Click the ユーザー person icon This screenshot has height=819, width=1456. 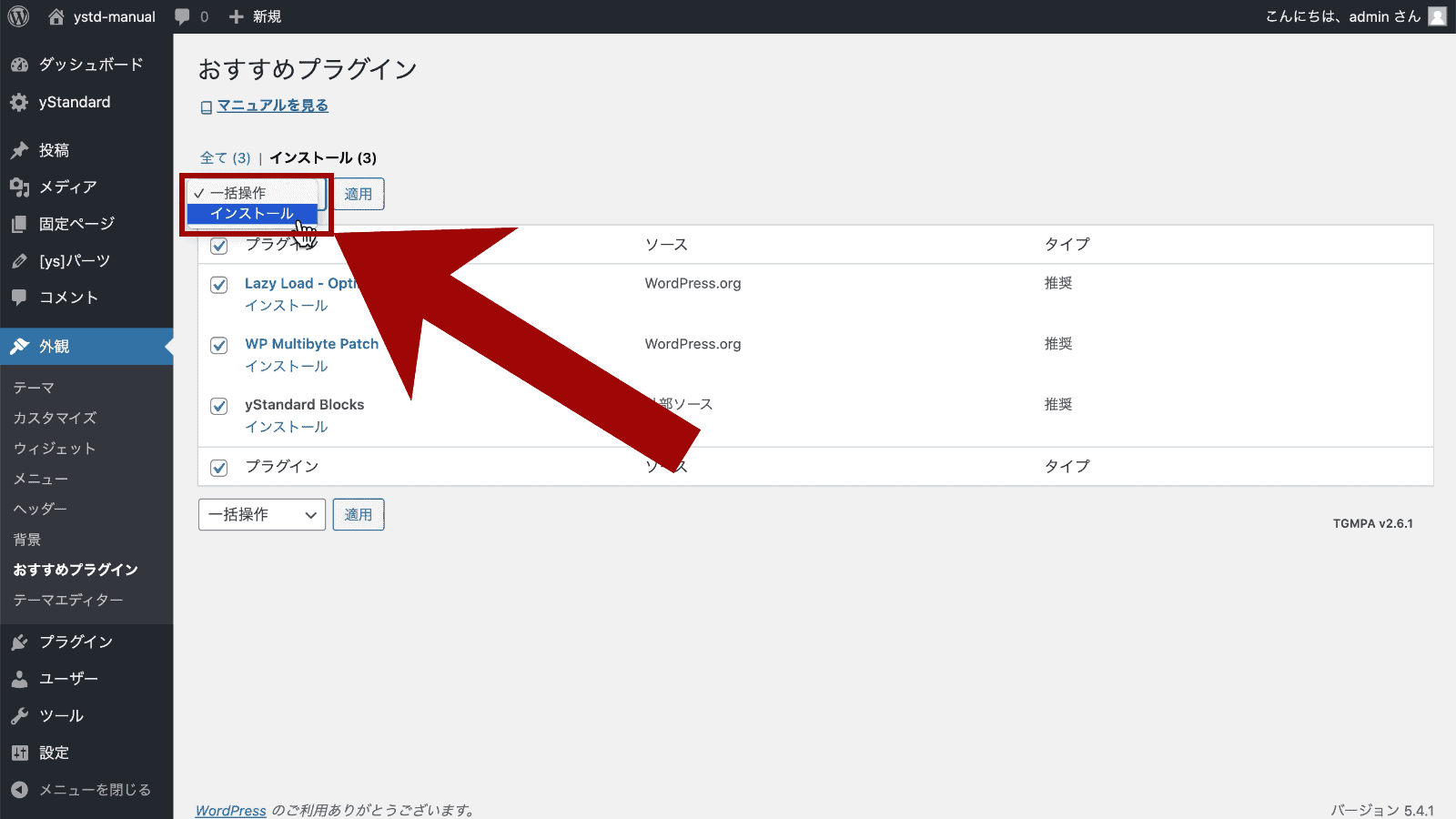click(x=19, y=679)
